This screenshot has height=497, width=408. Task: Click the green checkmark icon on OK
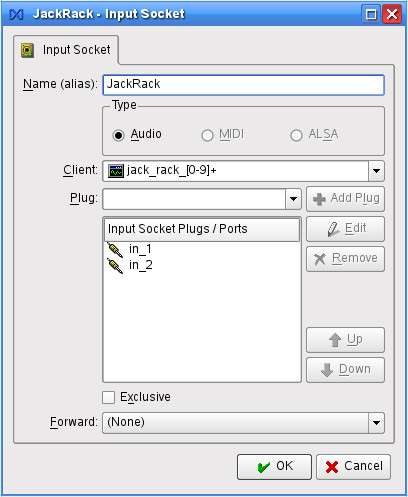(x=264, y=467)
